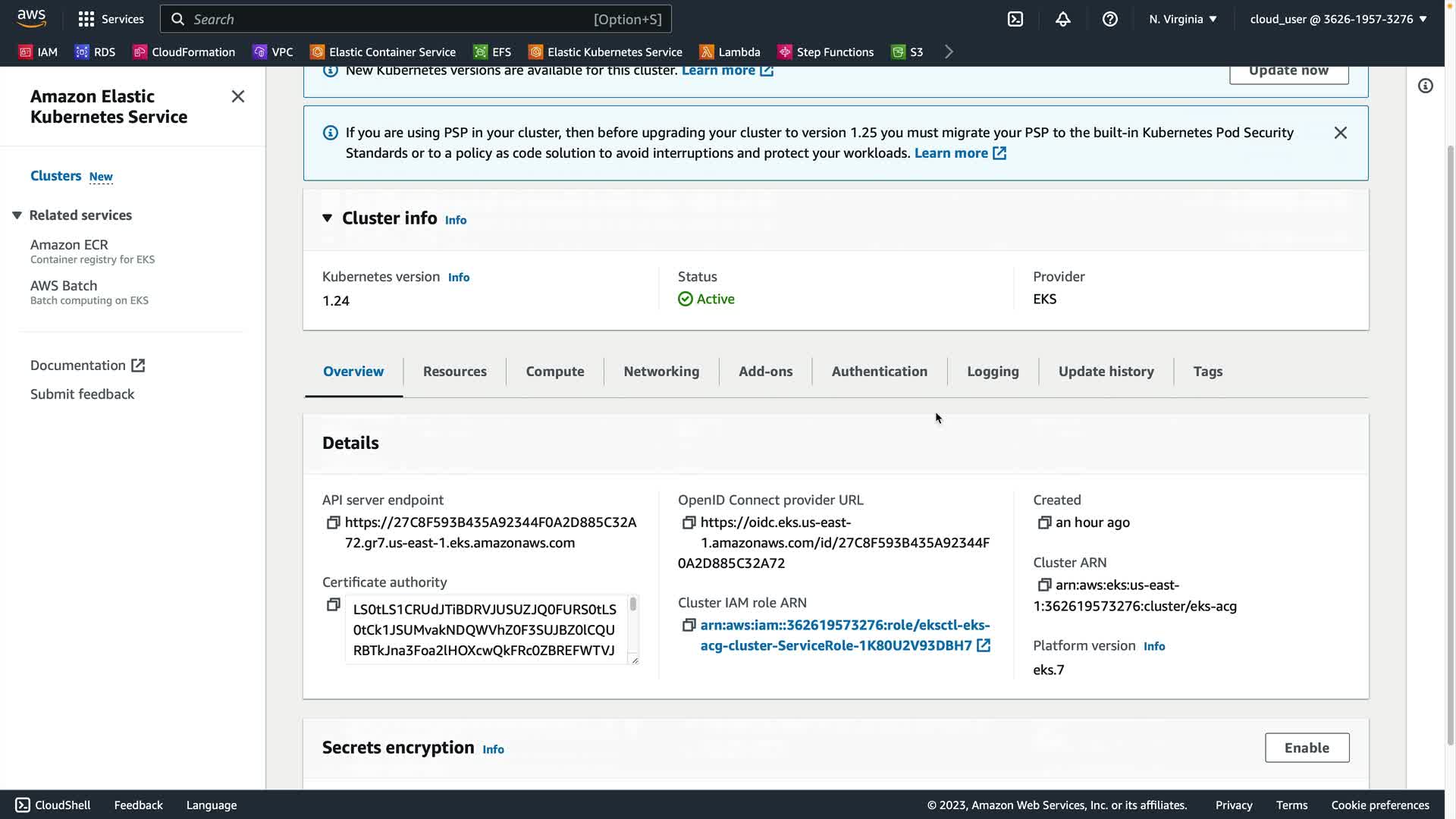
Task: Collapse Related services in sidebar
Action: [17, 215]
